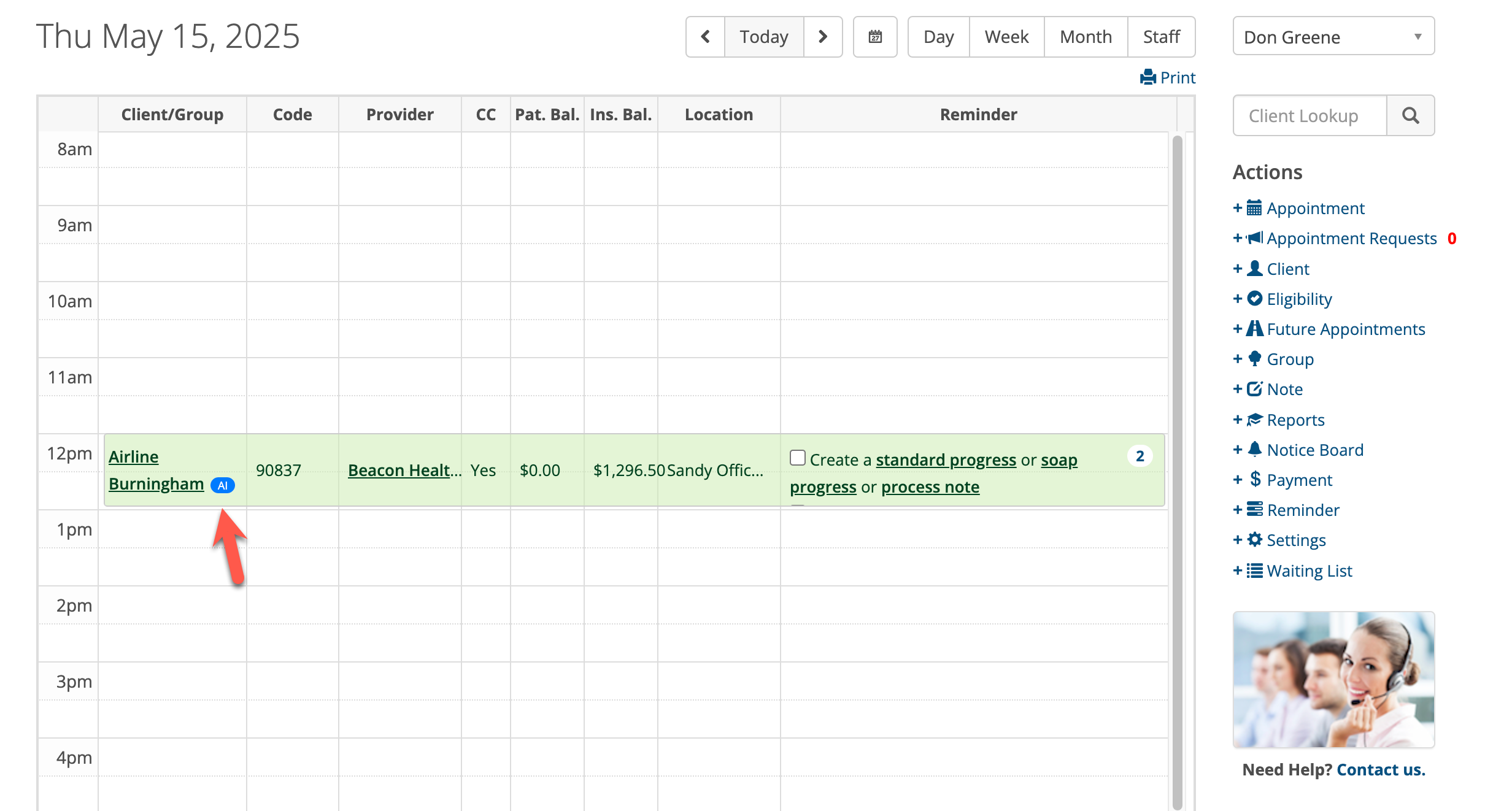Open the calendar date picker icon
Image resolution: width=1512 pixels, height=811 pixels.
875,37
